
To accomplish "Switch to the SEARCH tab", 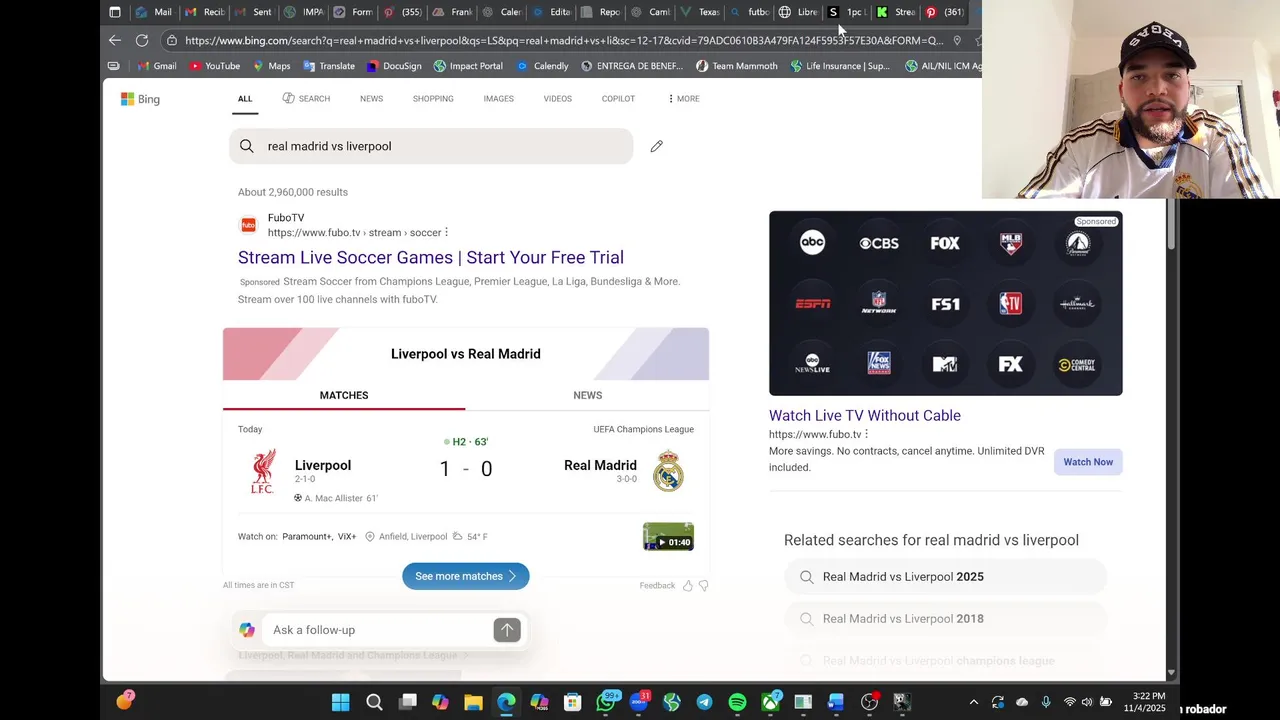I will [x=306, y=98].
